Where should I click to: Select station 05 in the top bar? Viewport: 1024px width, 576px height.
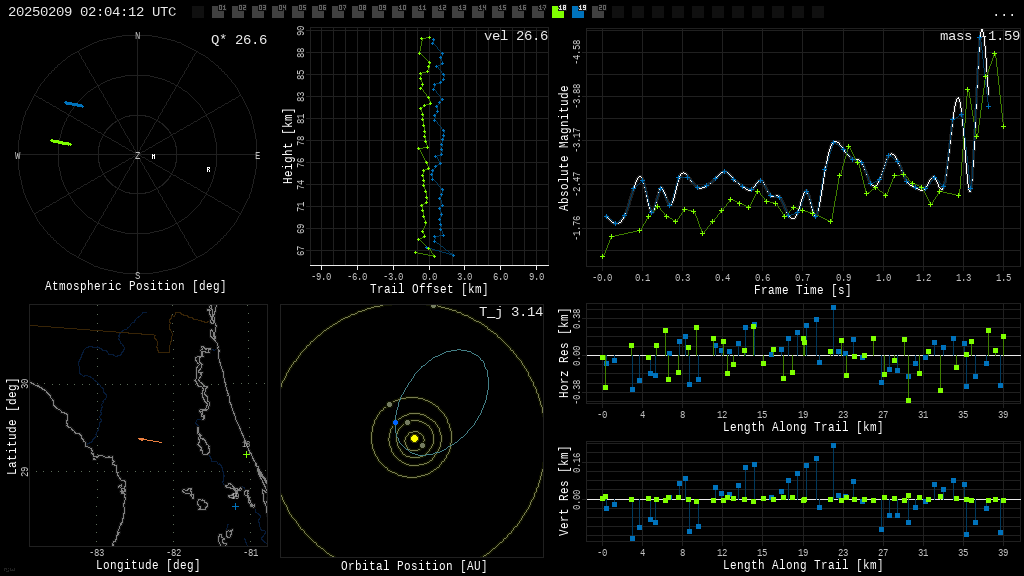coord(298,12)
